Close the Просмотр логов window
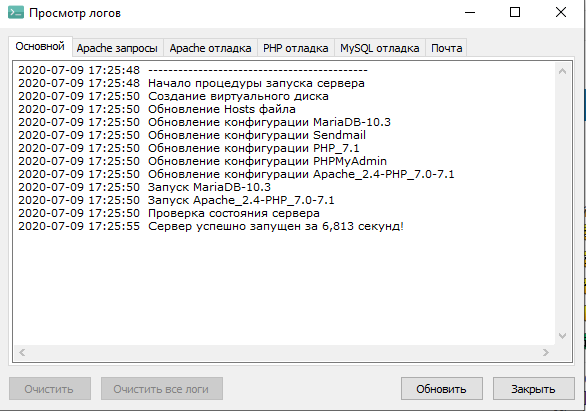Screen dimensions: 586x411 561,13
